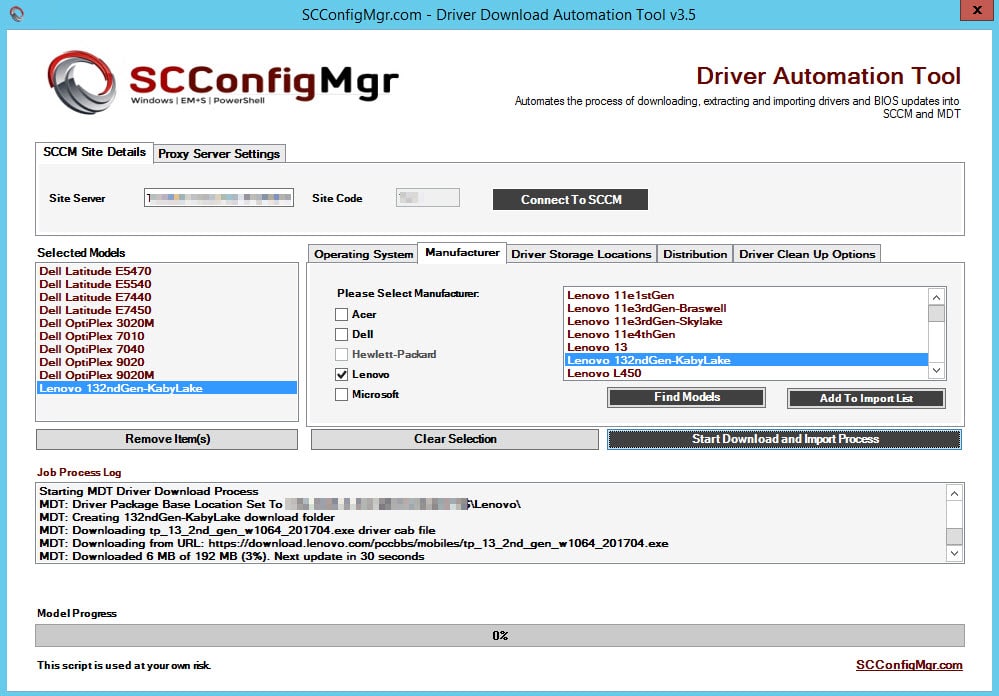The image size is (999, 696).
Task: Select Lenovo 11e4thGen model
Action: pyautogui.click(x=746, y=335)
